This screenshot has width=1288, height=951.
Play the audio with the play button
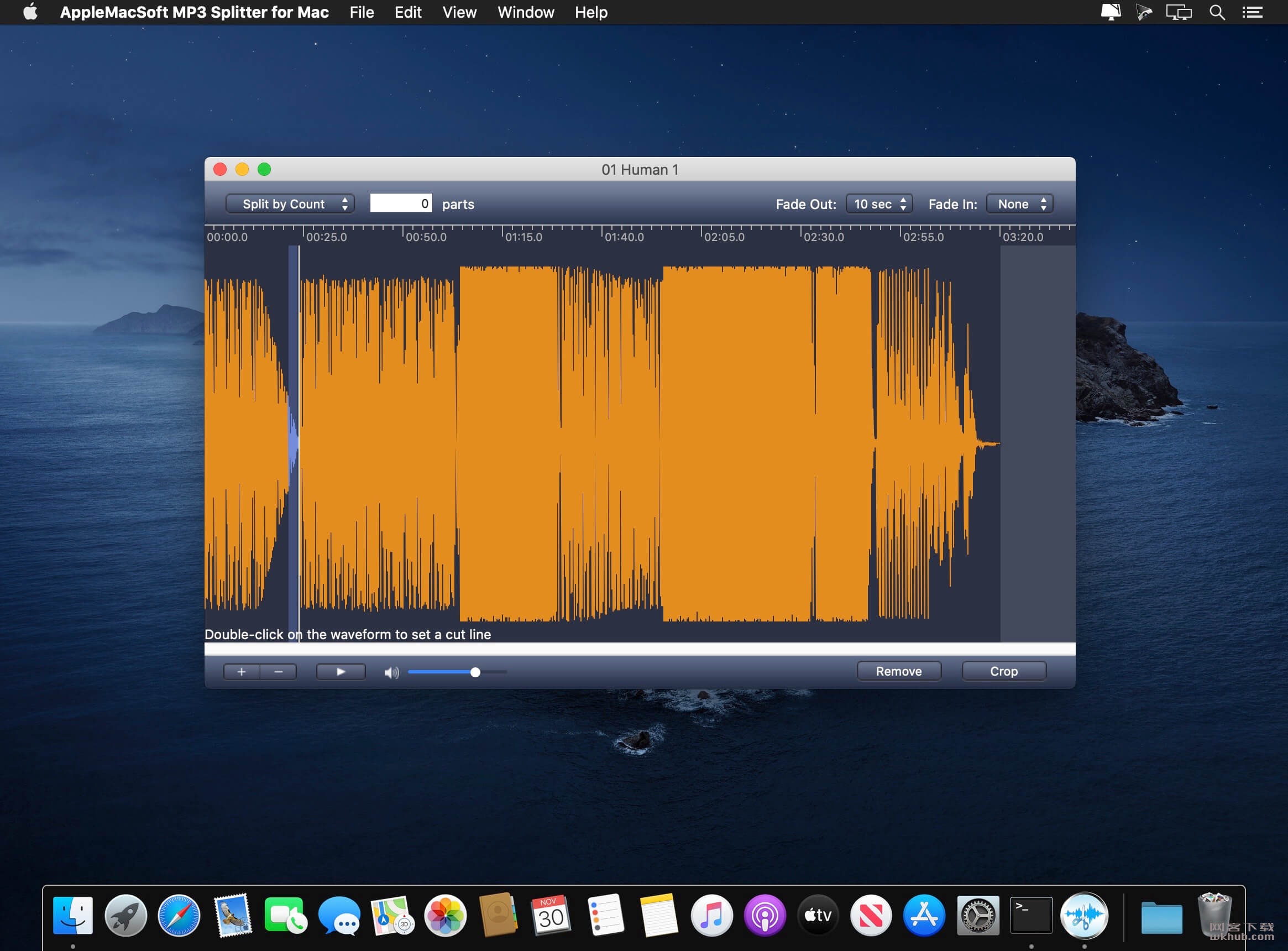coord(341,672)
